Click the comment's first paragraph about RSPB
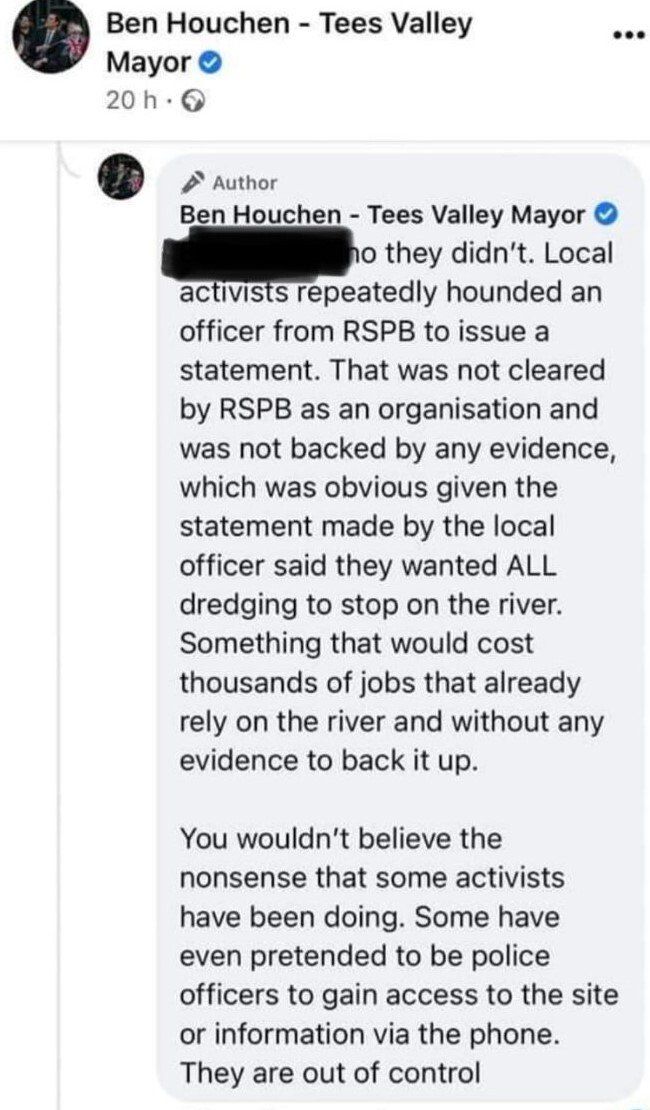650x1110 pixels. (395, 450)
